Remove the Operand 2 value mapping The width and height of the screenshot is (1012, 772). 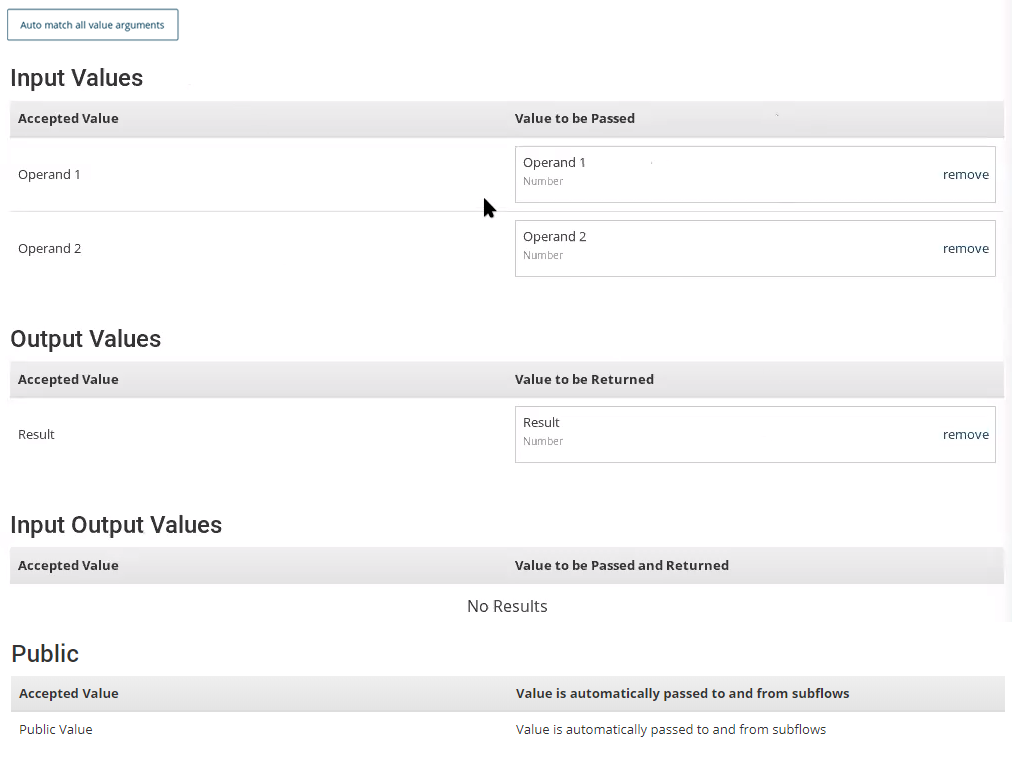(964, 248)
